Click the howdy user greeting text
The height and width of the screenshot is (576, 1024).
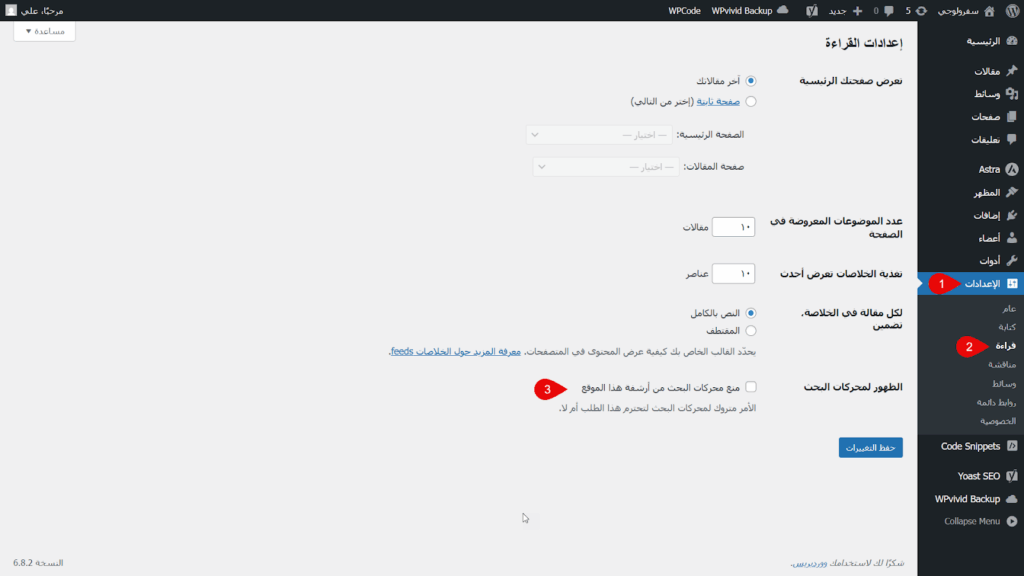tap(42, 10)
